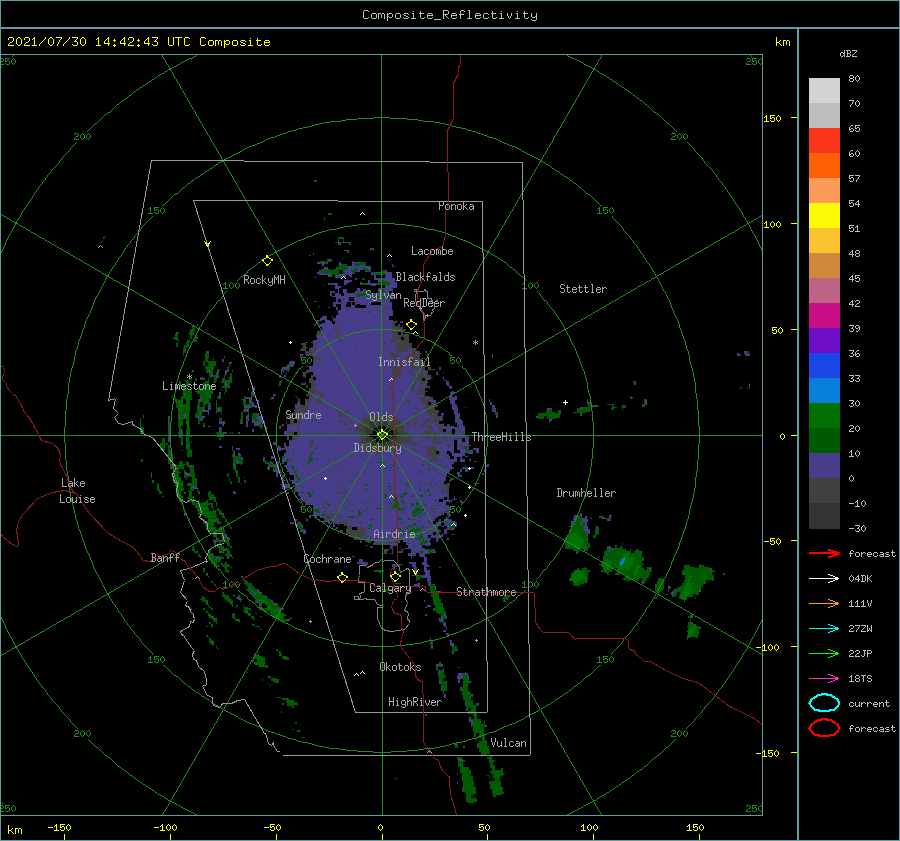Click the Drumheller label
Screen dimensions: 900x841
[586, 493]
